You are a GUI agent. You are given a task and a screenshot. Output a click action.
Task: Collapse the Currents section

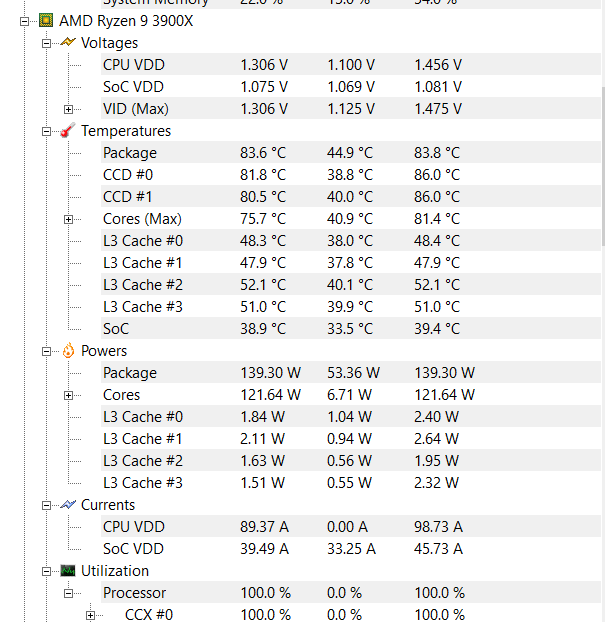pyautogui.click(x=46, y=505)
